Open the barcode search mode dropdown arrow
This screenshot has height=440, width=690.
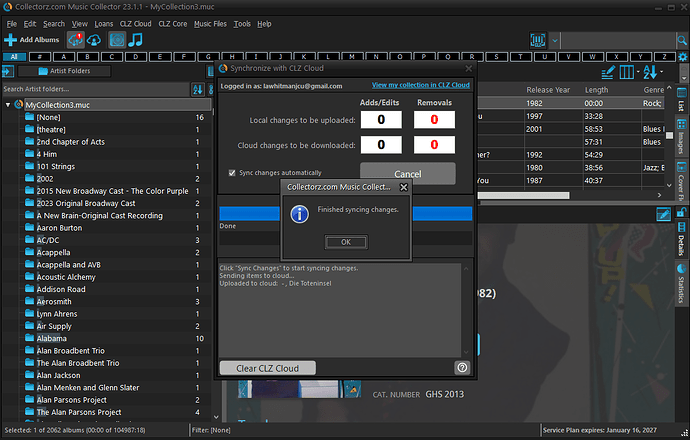(x=554, y=40)
